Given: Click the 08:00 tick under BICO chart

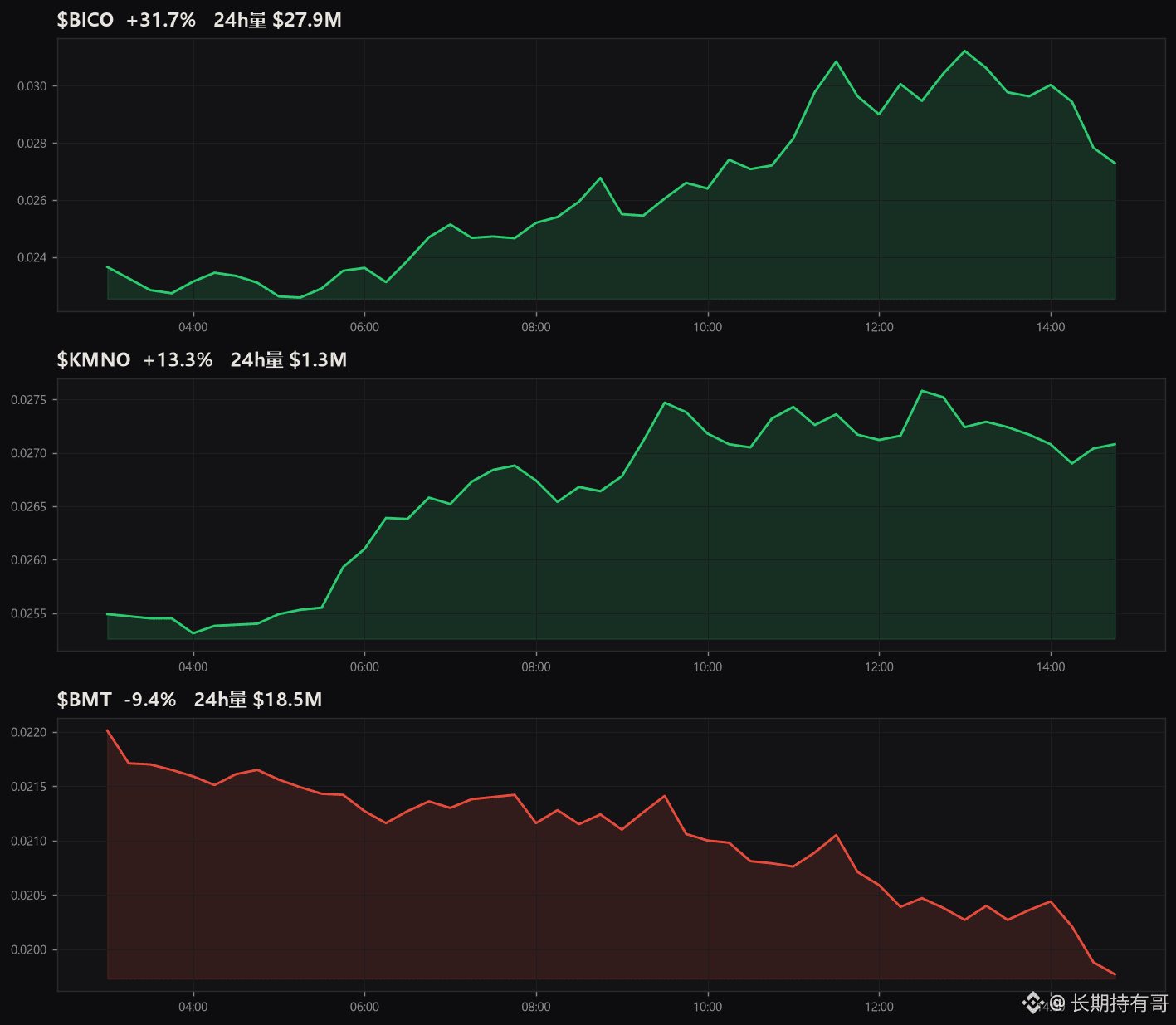Looking at the screenshot, I should point(536,327).
